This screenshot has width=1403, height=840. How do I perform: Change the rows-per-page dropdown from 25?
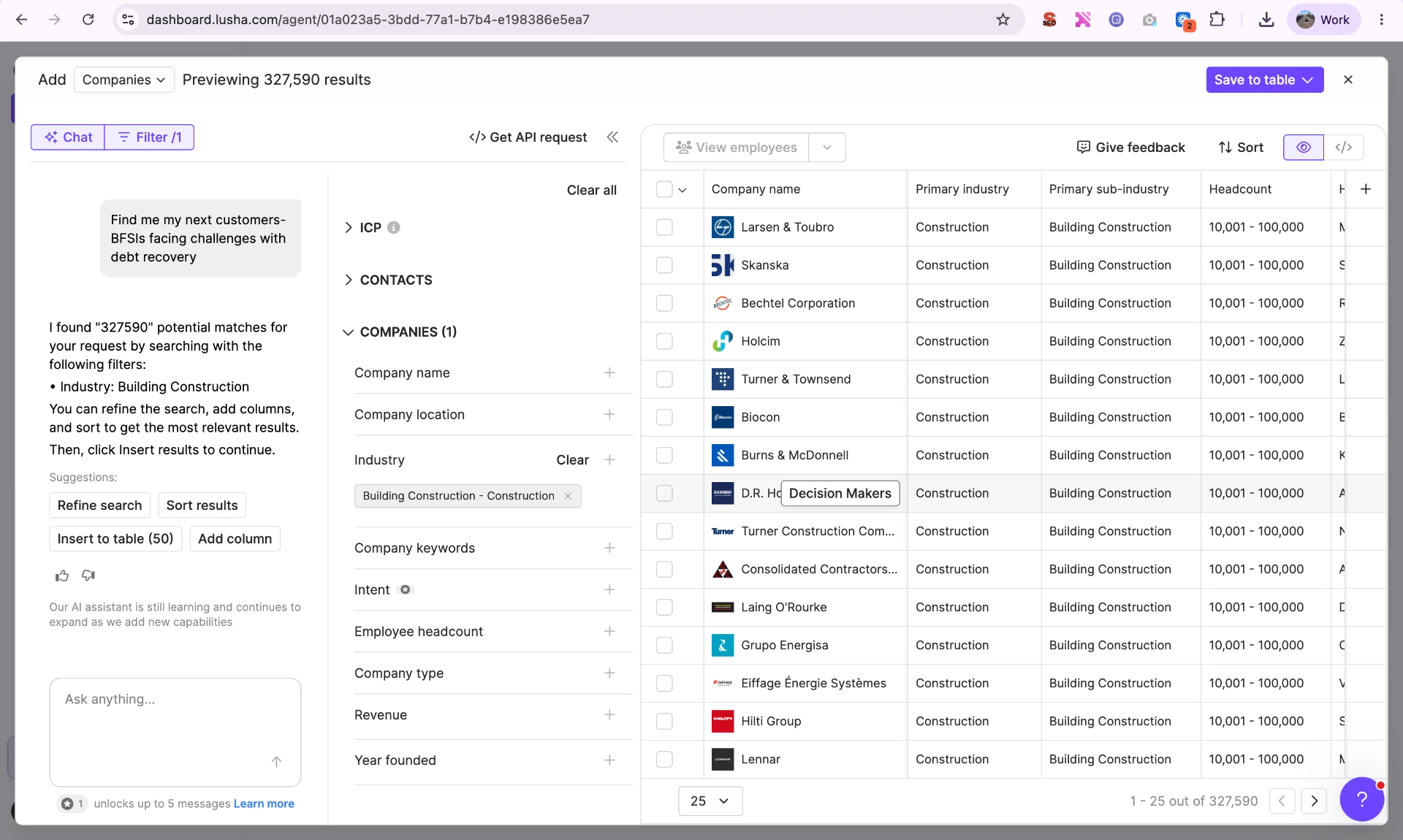(710, 801)
